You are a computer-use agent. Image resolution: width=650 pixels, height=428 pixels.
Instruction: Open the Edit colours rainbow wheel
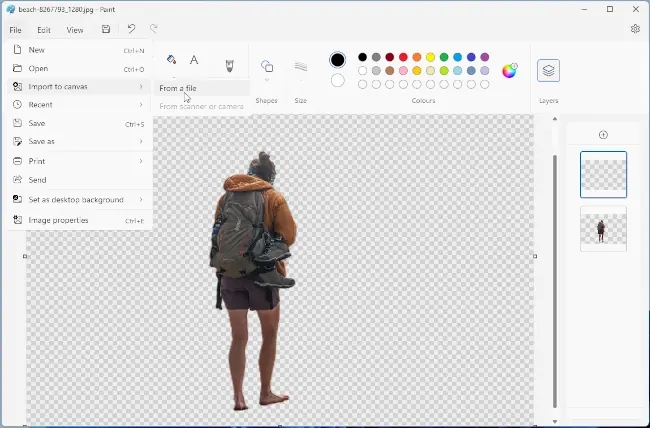509,71
